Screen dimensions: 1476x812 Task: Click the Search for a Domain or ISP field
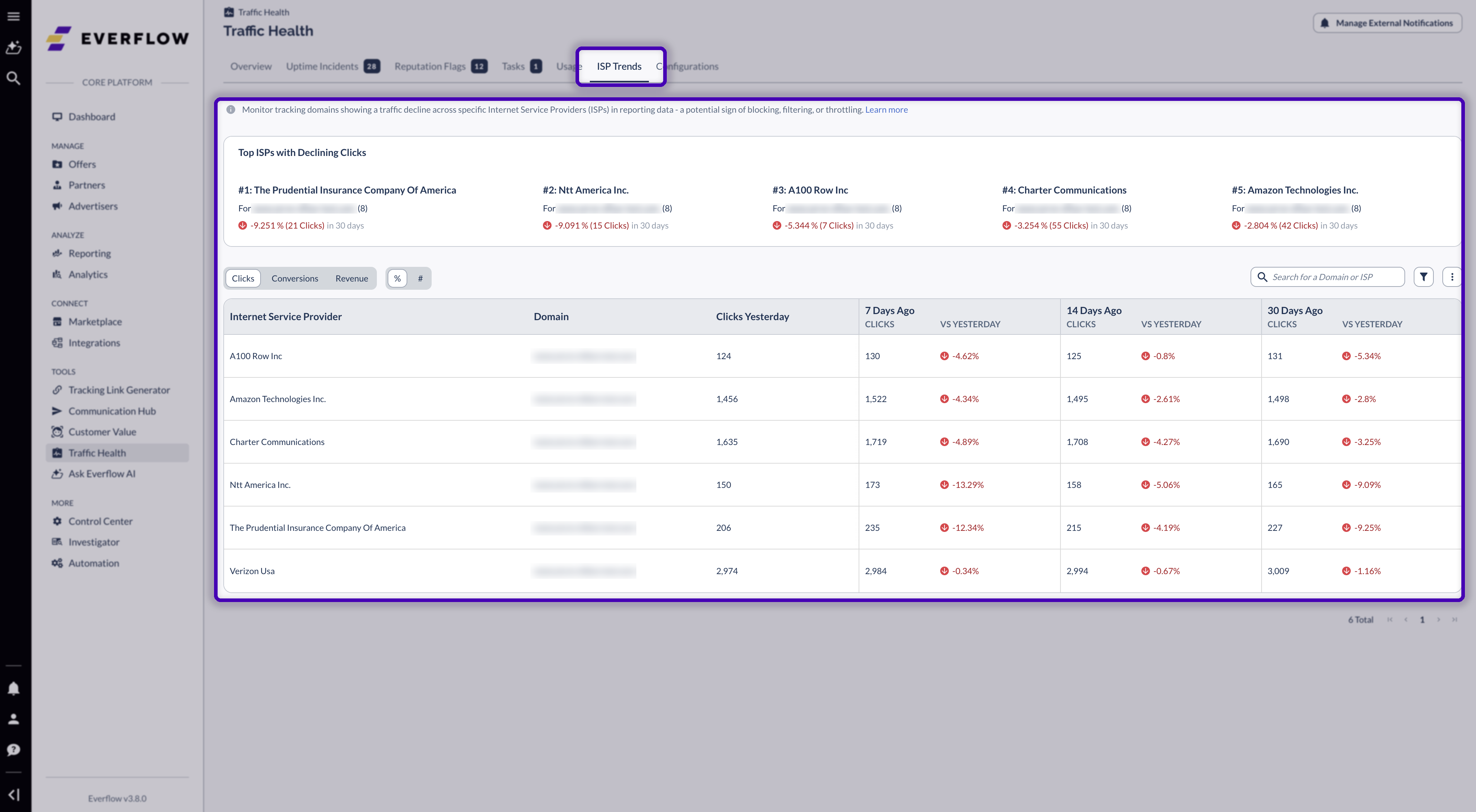click(1327, 277)
